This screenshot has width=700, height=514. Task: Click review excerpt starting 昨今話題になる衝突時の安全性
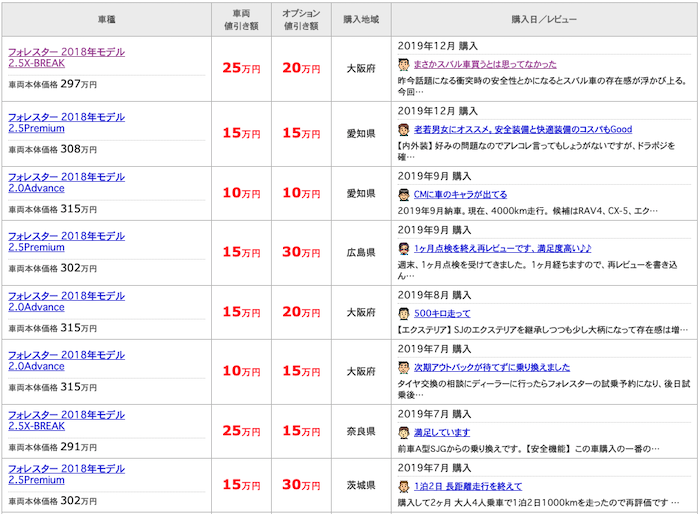click(x=542, y=86)
